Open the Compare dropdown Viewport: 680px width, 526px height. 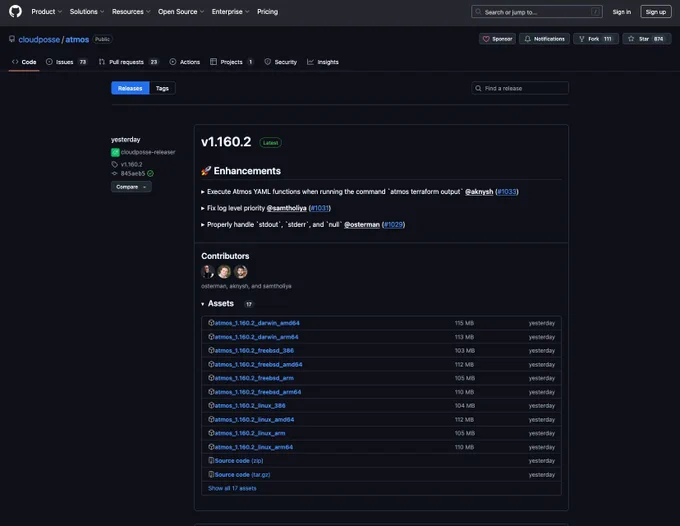pyautogui.click(x=131, y=187)
